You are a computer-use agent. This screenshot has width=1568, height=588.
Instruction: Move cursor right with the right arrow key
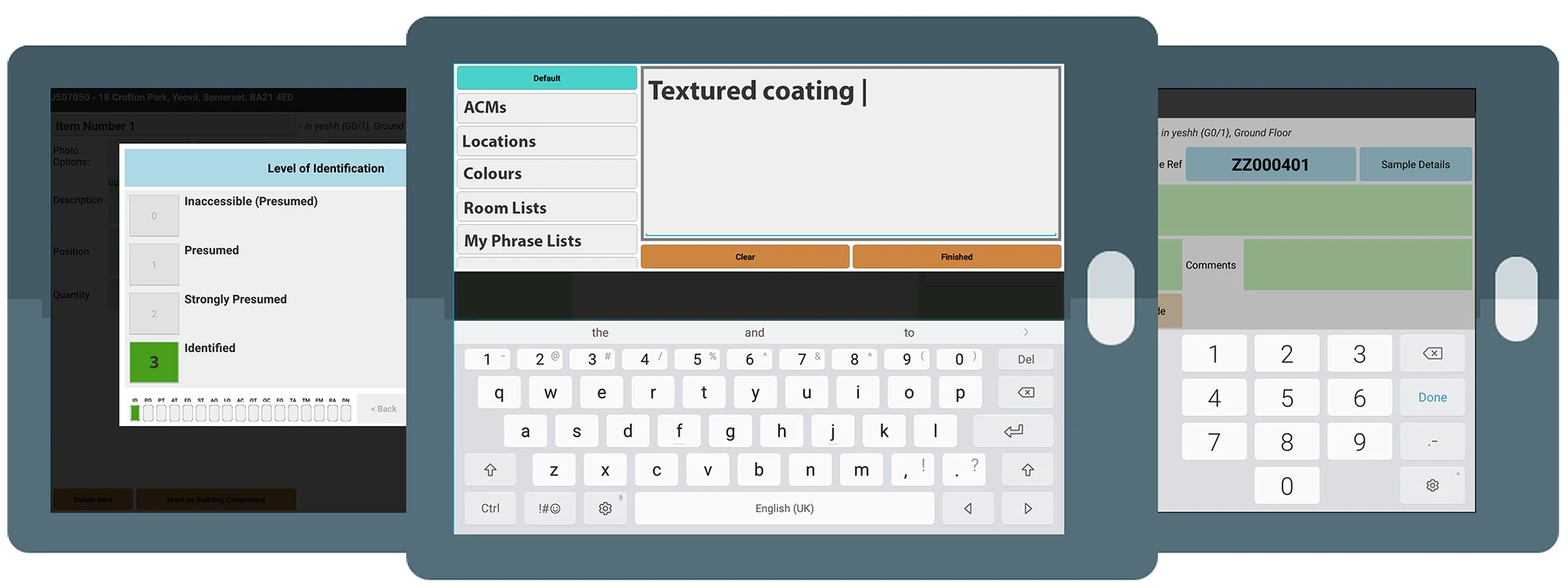click(x=1027, y=508)
